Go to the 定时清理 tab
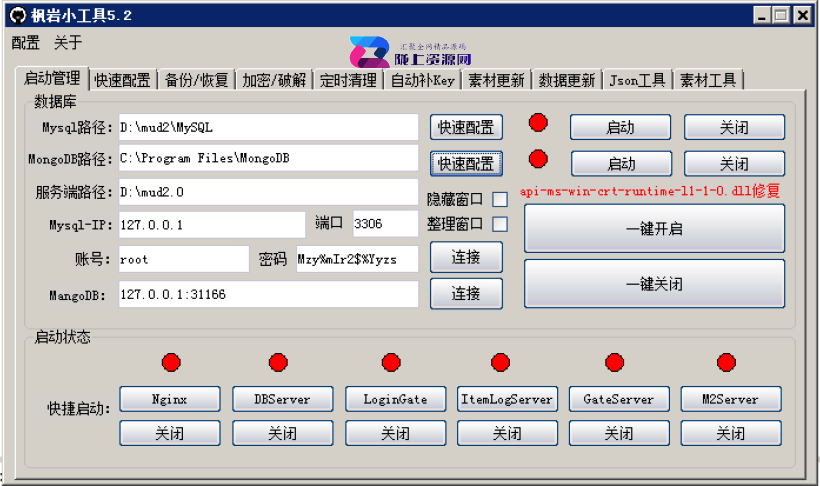 348,80
